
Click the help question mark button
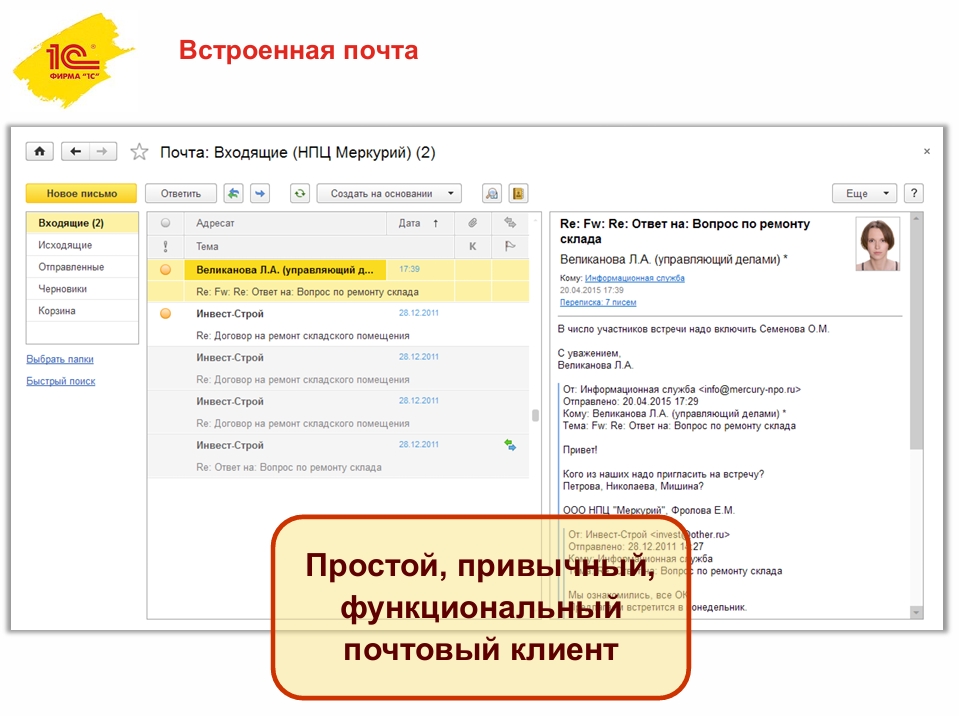click(913, 193)
